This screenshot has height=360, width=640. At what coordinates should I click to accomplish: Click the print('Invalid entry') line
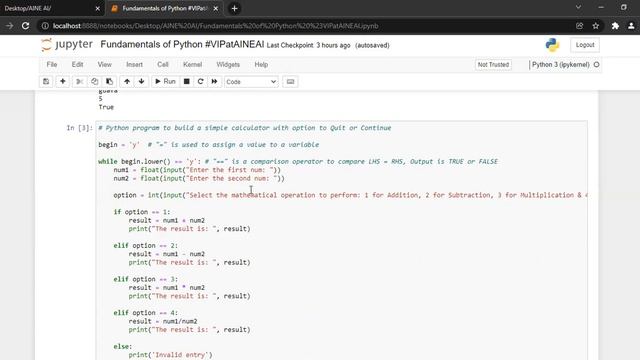coord(171,355)
